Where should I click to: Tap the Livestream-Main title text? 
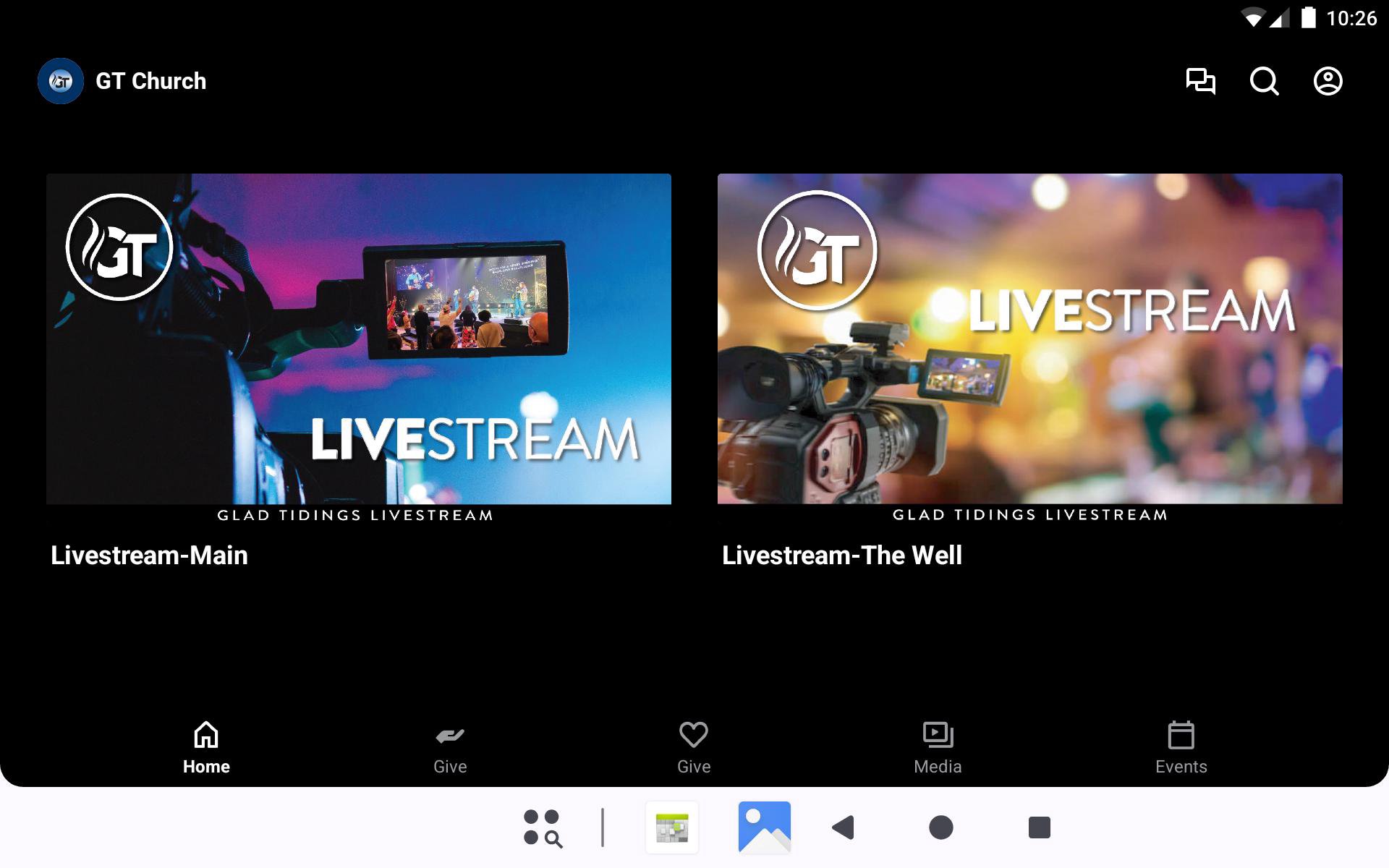(149, 556)
